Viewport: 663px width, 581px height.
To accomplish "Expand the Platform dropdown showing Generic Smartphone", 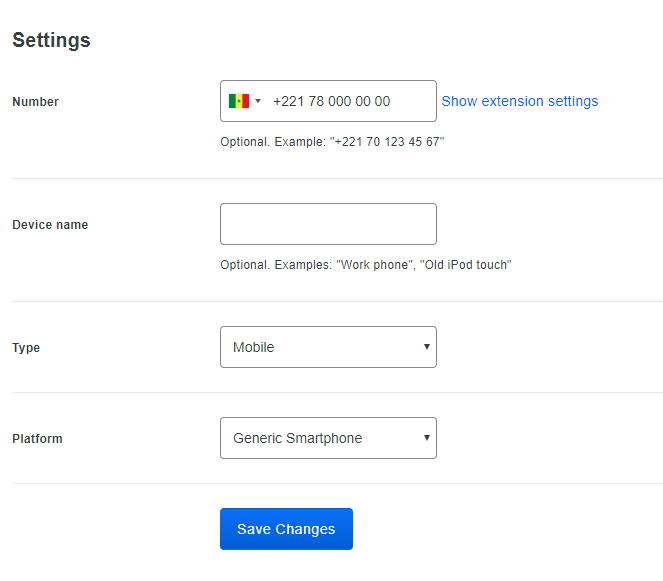I will [320, 438].
